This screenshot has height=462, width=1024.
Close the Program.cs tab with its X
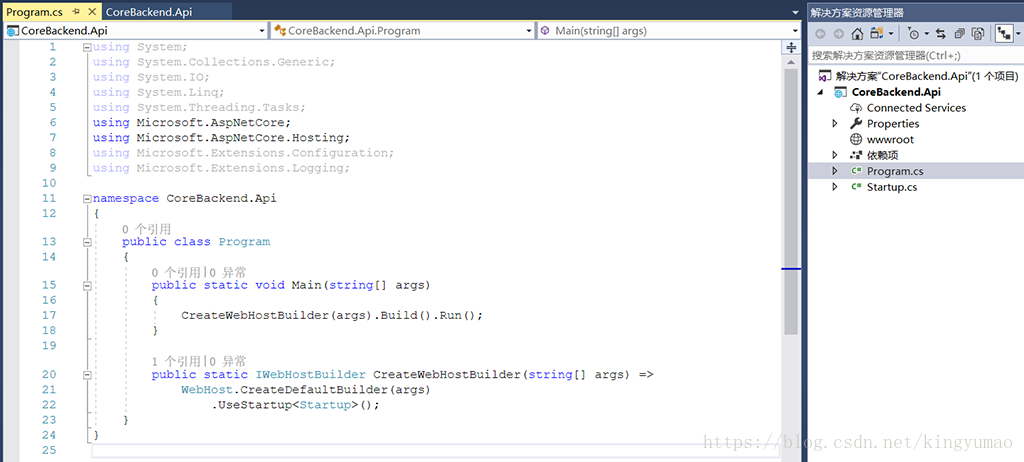pyautogui.click(x=91, y=12)
